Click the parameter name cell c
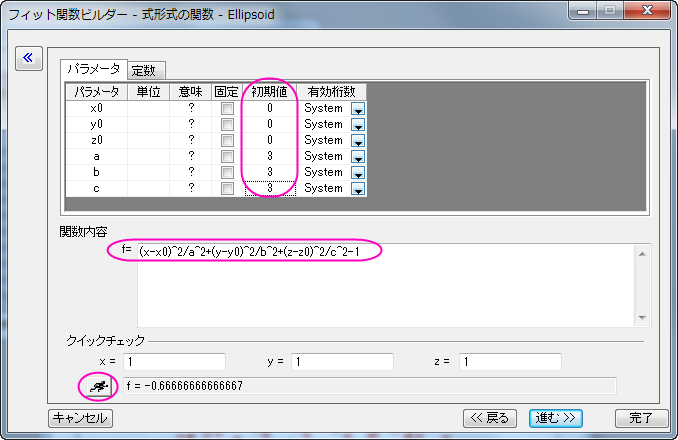The width and height of the screenshot is (678, 440). [x=96, y=188]
